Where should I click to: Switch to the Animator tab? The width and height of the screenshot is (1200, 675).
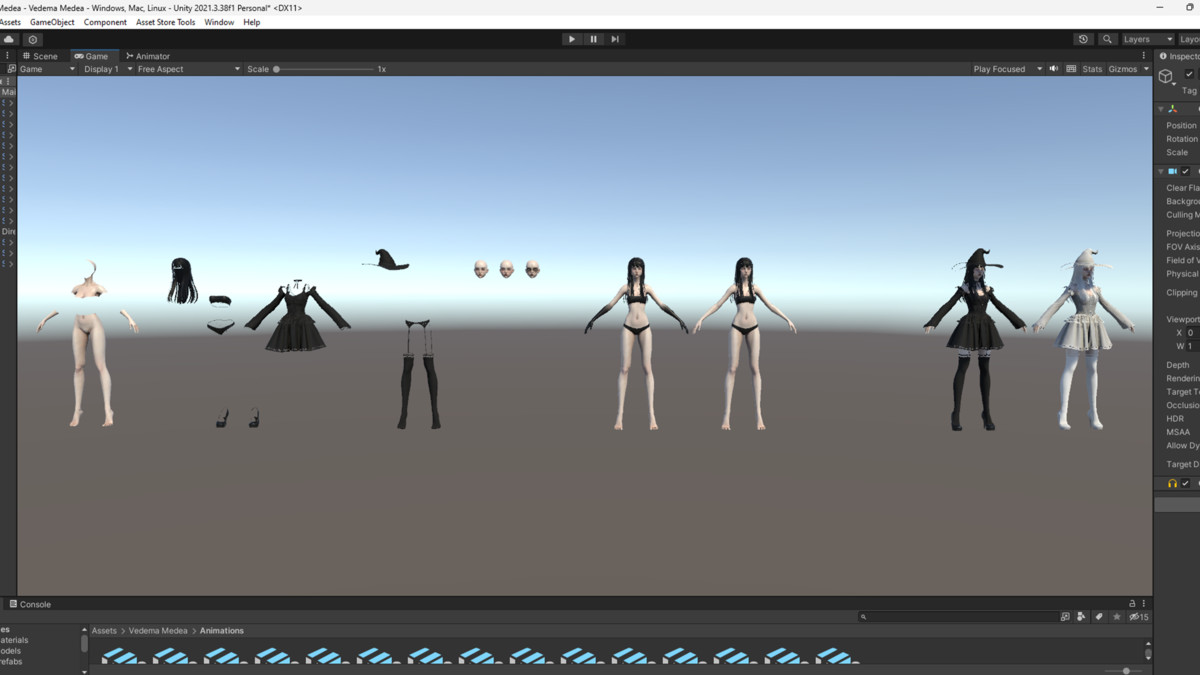(148, 56)
